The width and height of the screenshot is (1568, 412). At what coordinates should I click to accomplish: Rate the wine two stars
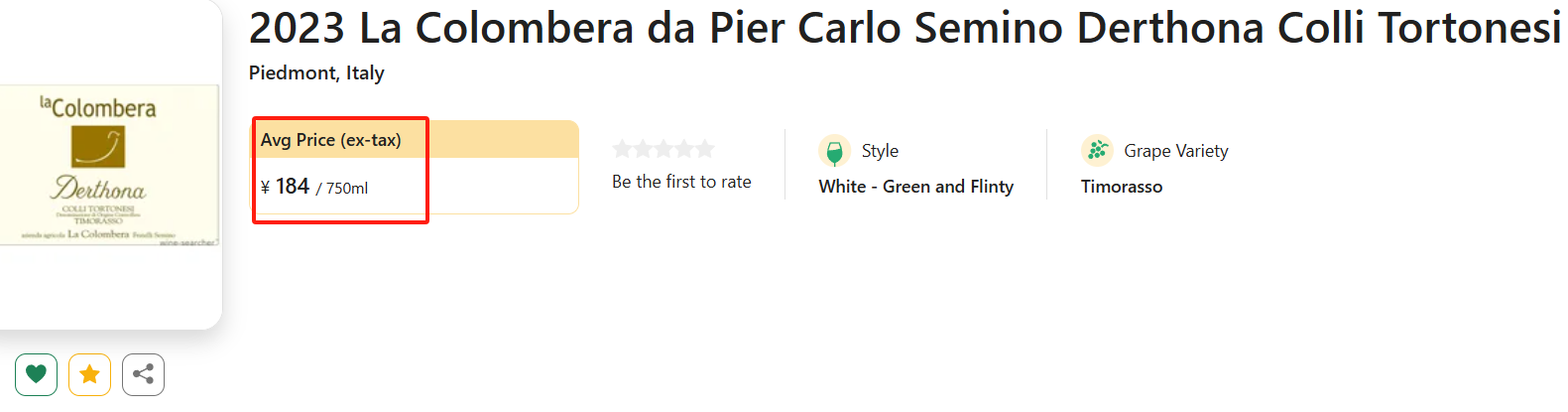point(644,149)
